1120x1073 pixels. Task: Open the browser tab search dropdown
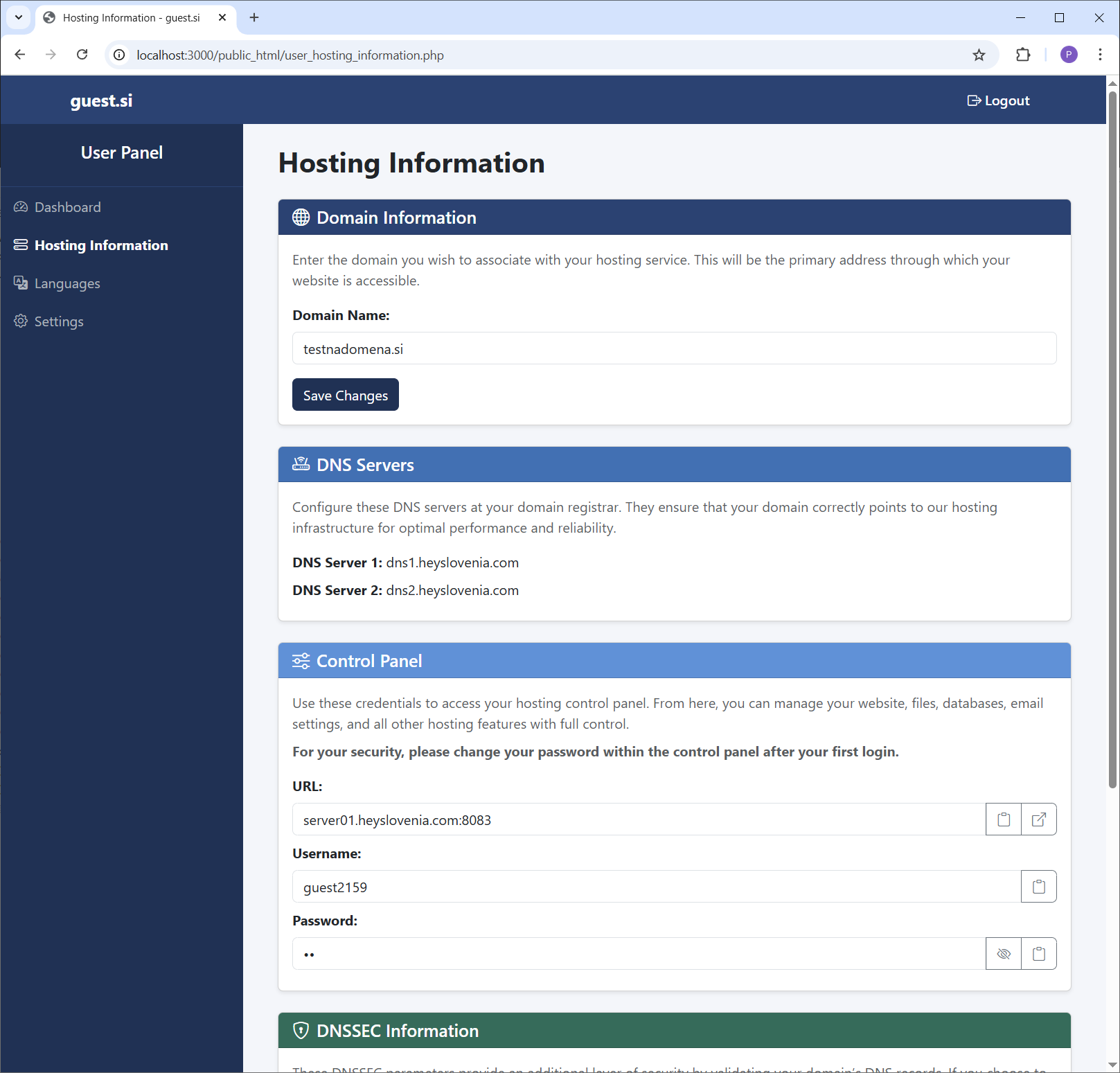click(18, 17)
